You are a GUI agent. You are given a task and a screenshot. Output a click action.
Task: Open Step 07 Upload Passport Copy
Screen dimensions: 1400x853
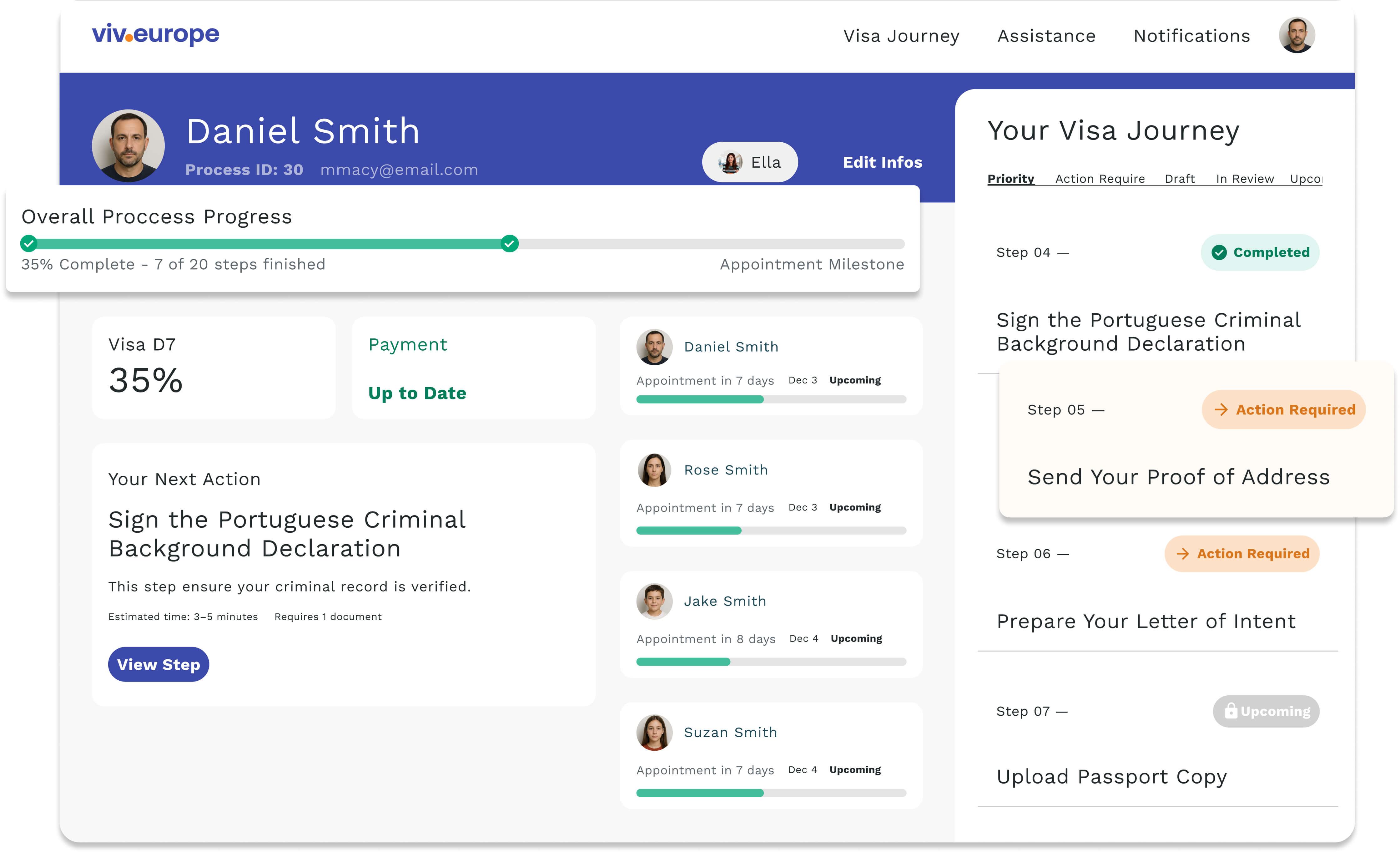(1111, 777)
